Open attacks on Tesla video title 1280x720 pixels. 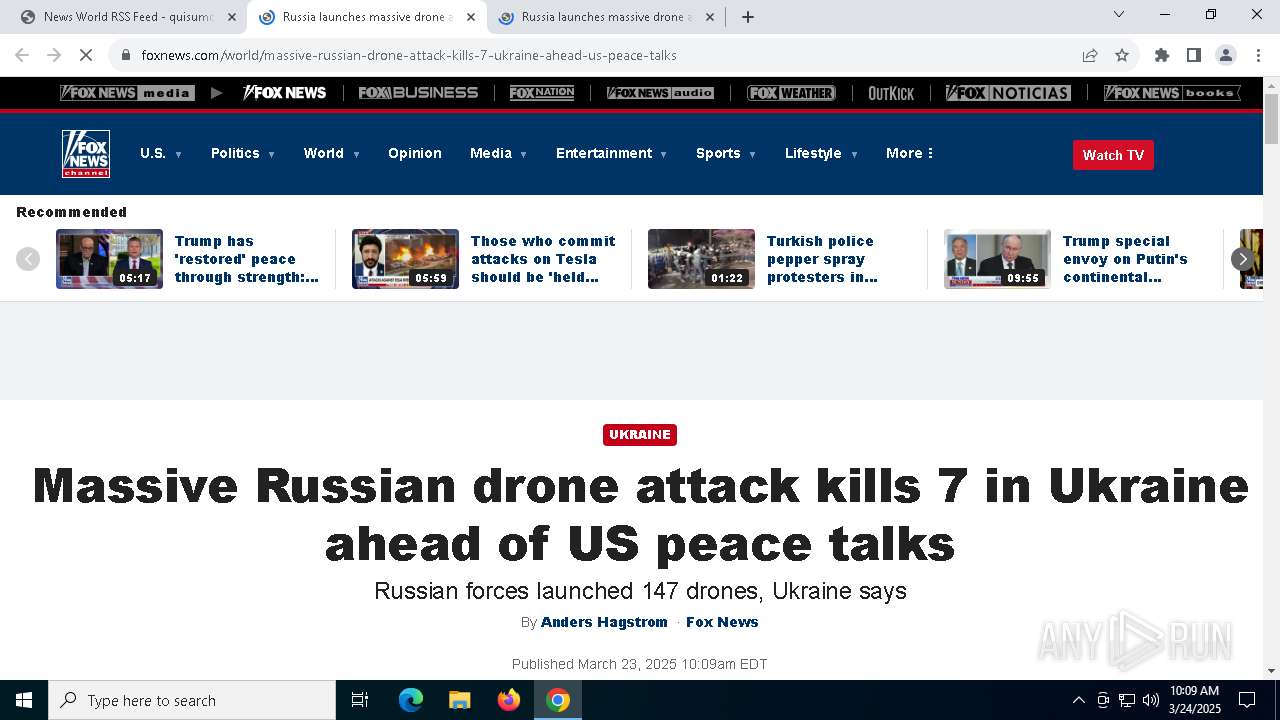click(543, 259)
